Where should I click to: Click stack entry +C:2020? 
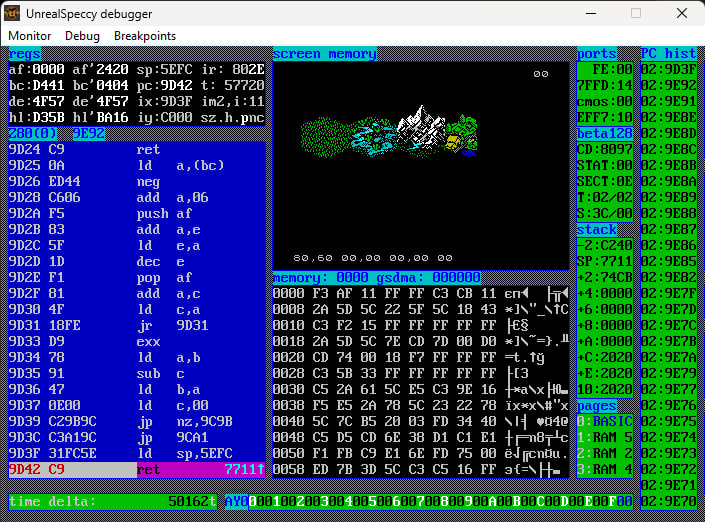605,358
